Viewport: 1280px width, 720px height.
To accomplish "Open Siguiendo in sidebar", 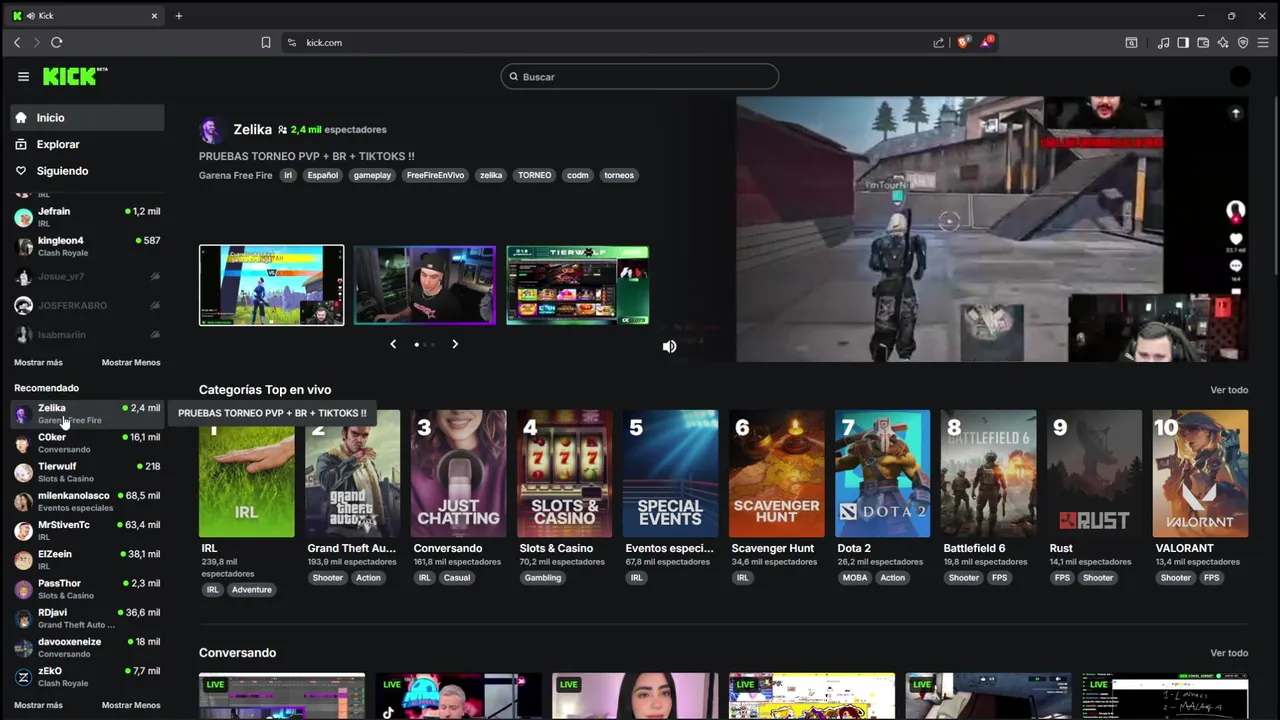I will [x=88, y=171].
